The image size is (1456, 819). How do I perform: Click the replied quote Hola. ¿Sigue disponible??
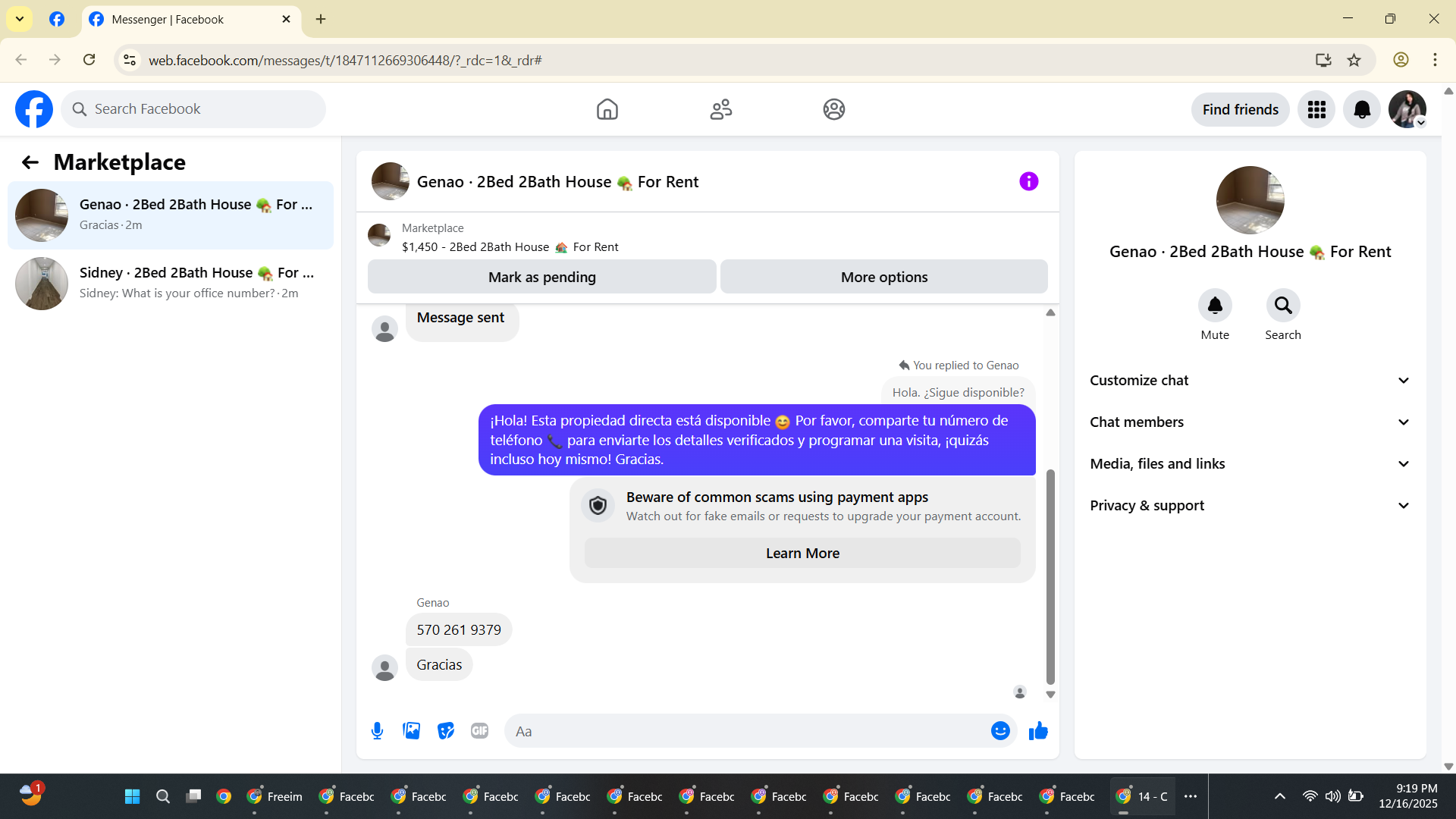(959, 392)
